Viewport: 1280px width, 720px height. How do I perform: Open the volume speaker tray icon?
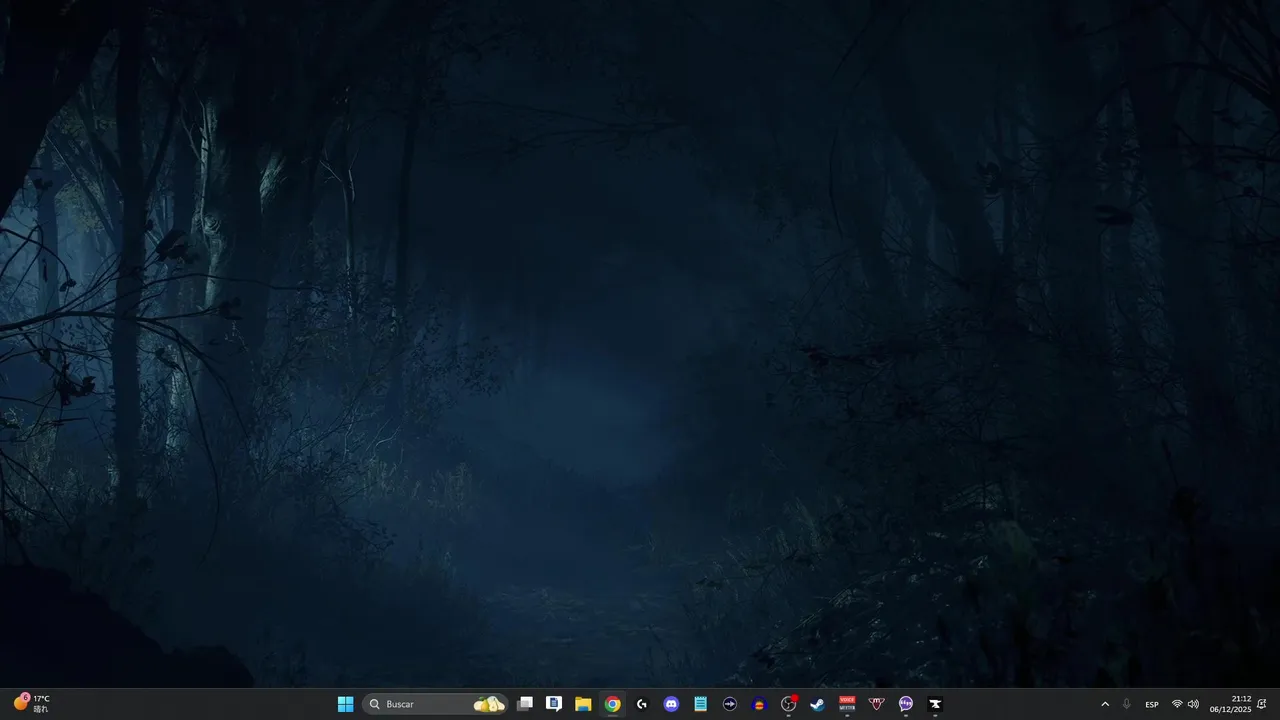click(x=1193, y=704)
